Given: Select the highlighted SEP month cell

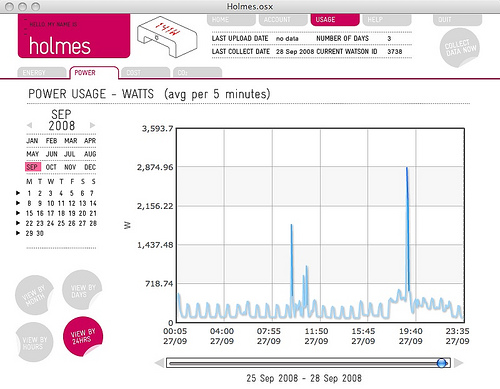Looking at the screenshot, I should 33,167.
